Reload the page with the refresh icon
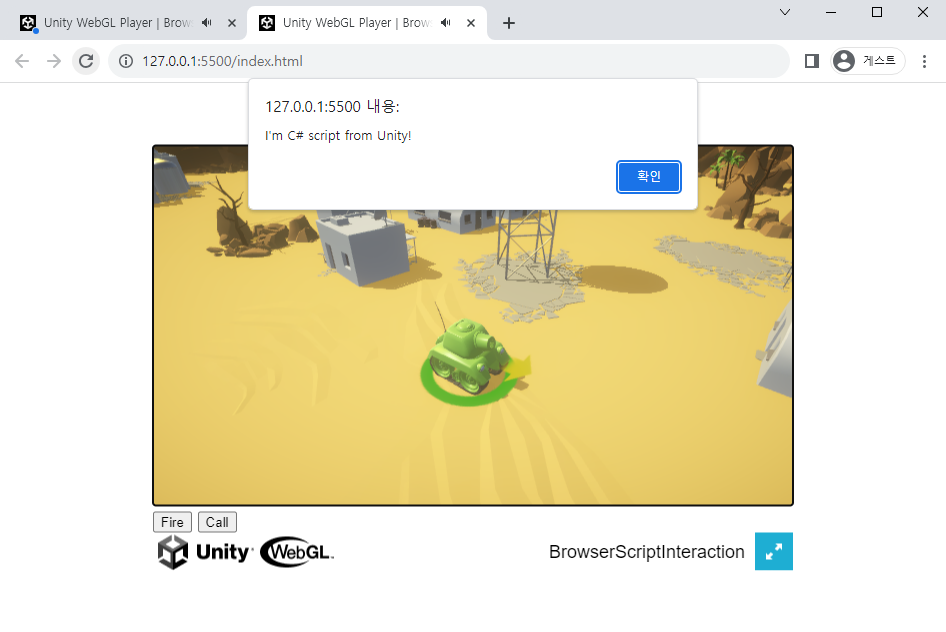Viewport: 946px width, 632px height. (86, 61)
